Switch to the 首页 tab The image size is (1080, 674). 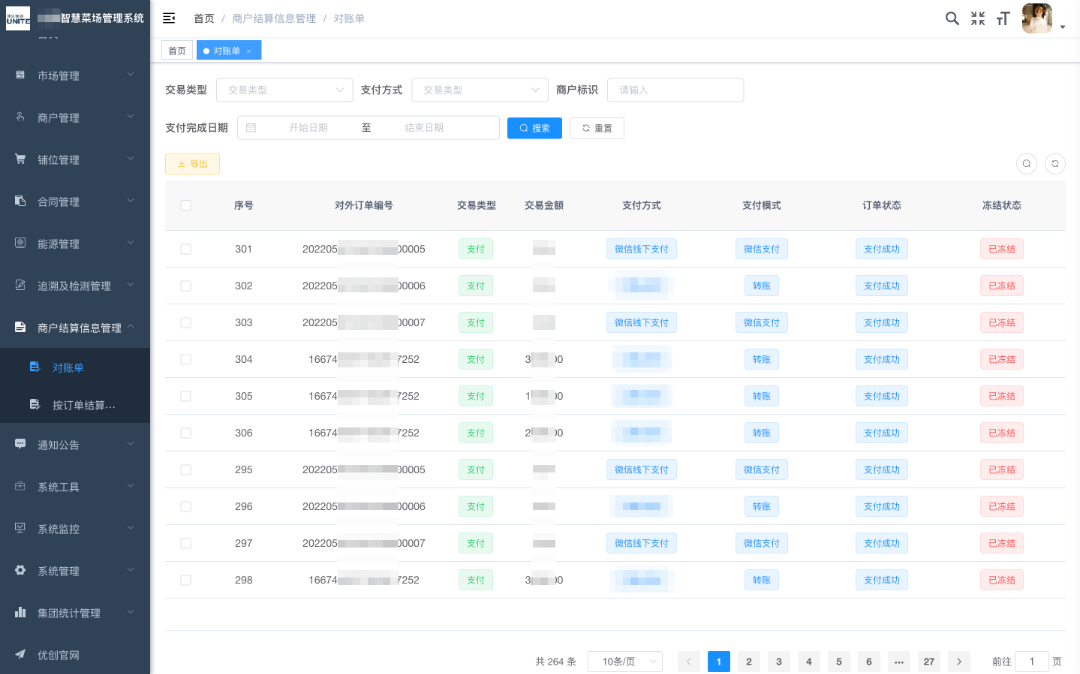(x=176, y=51)
